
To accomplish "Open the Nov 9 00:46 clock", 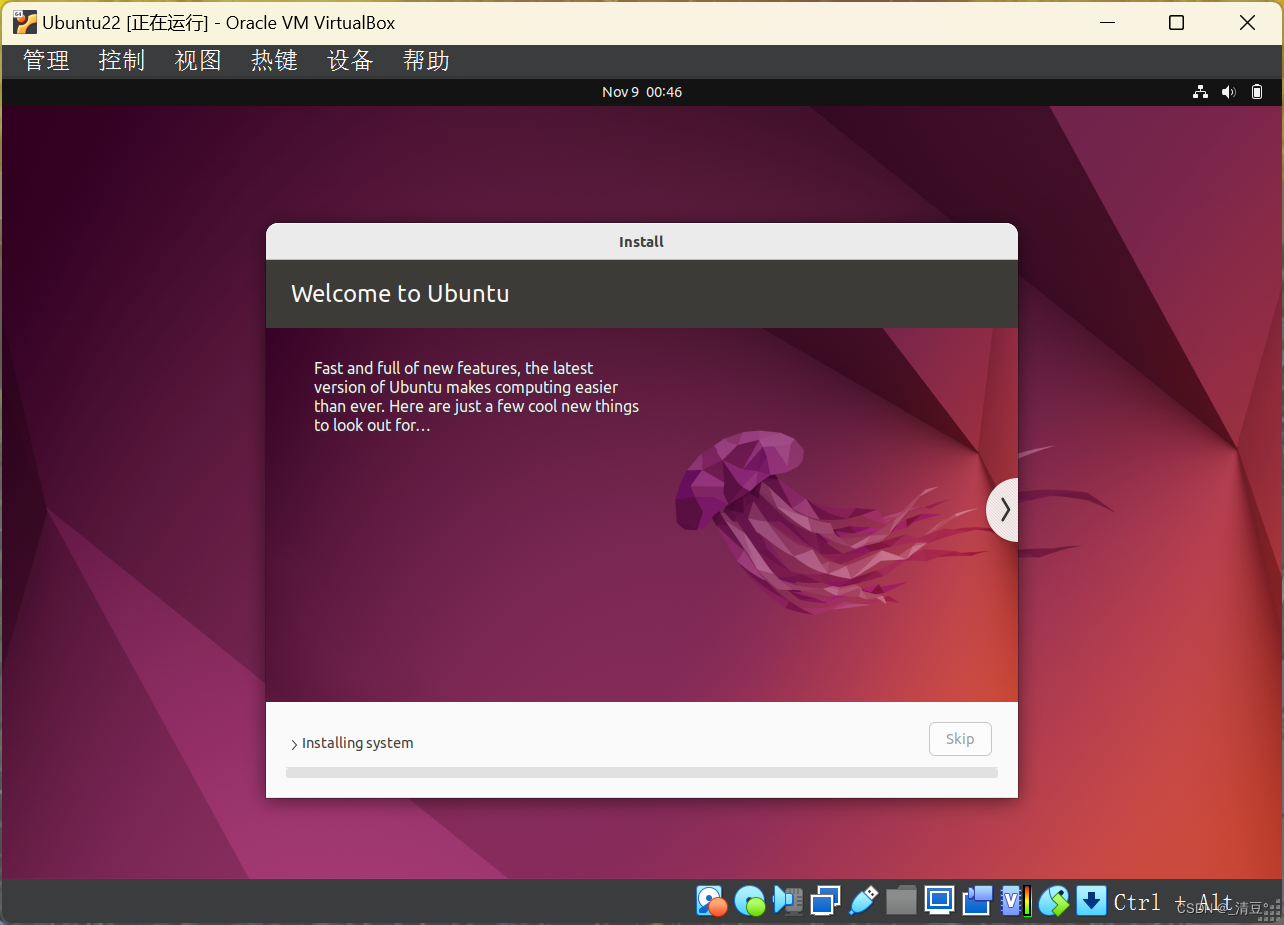I will [642, 92].
